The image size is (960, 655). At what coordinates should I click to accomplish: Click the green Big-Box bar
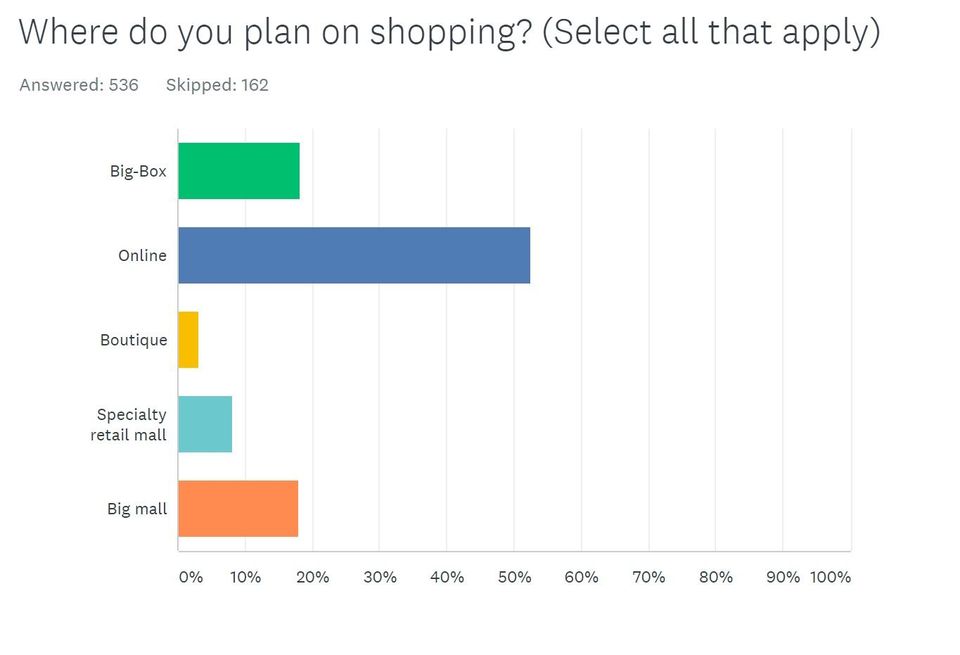(239, 171)
